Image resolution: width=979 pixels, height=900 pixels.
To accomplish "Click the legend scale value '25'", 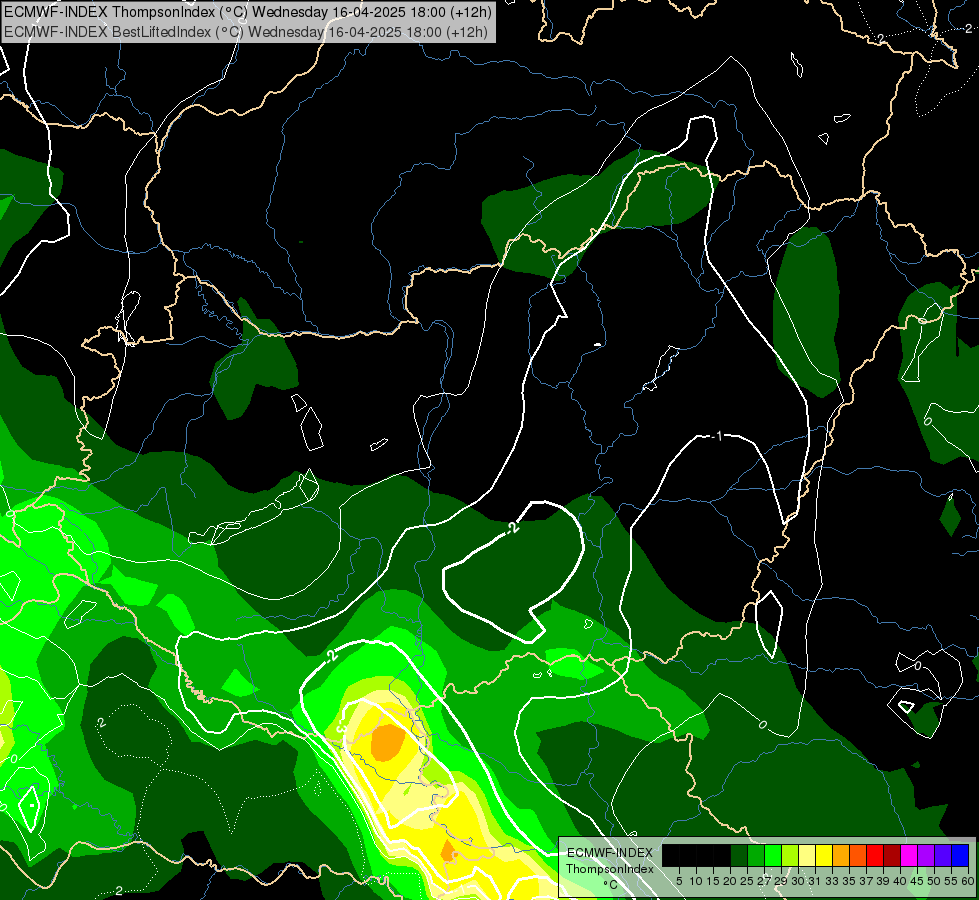I will 747,881.
